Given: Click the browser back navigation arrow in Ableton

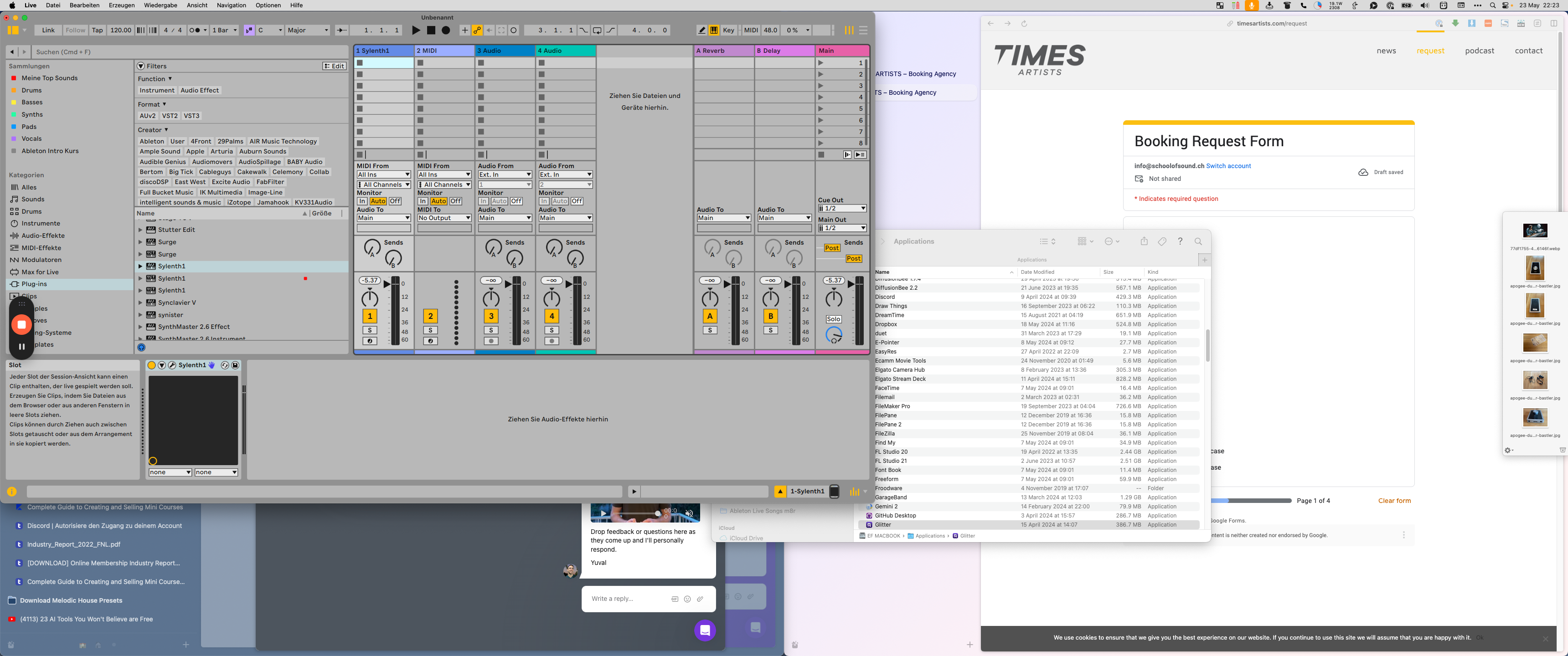Looking at the screenshot, I should point(11,52).
